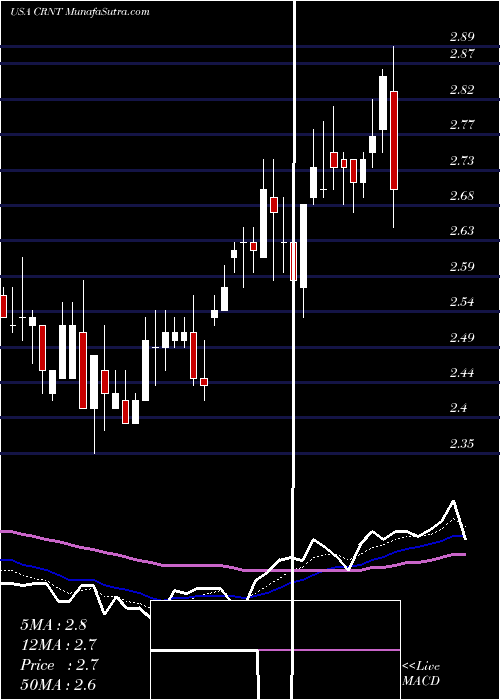Select the 2.44 price axis label
This screenshot has width=500, height=700.
(x=462, y=372)
